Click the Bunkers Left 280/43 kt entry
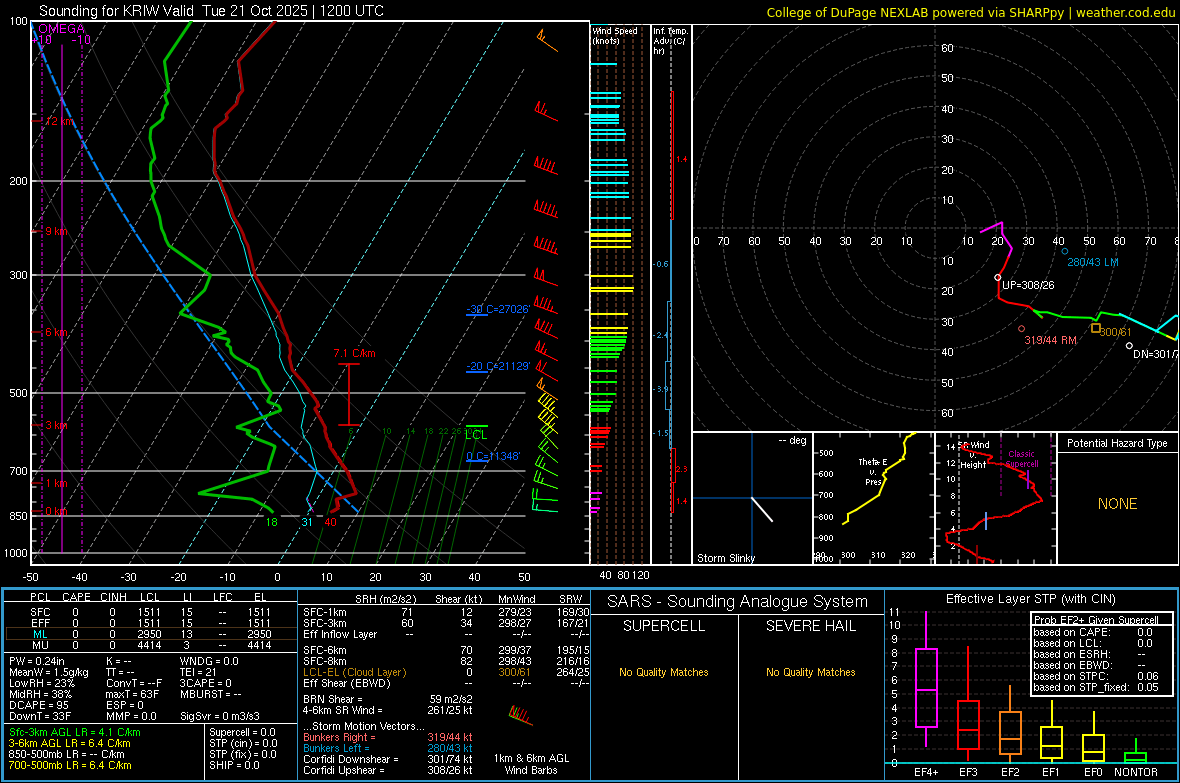Screen dimensions: 1180x783 (388, 748)
